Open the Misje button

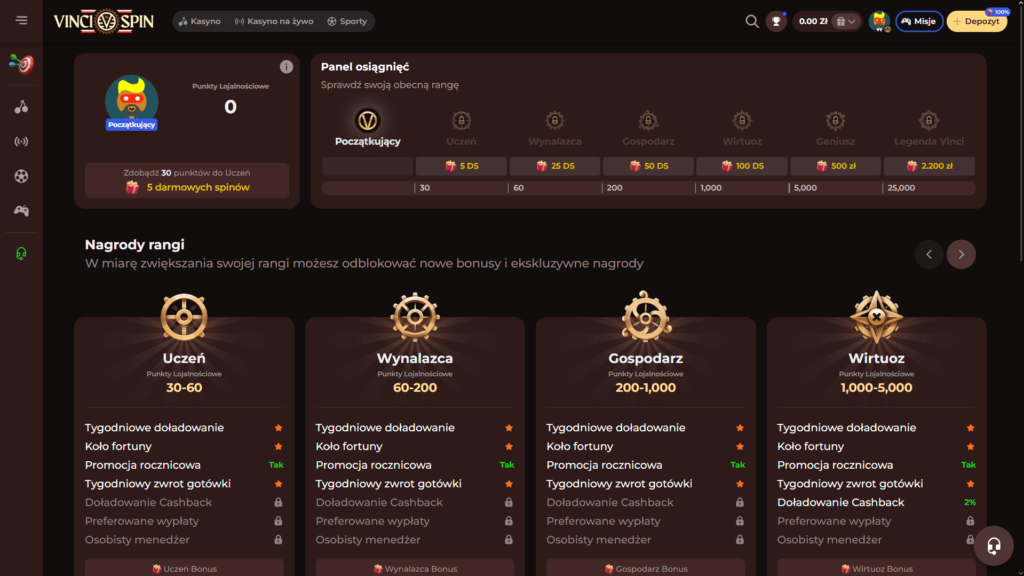918,21
